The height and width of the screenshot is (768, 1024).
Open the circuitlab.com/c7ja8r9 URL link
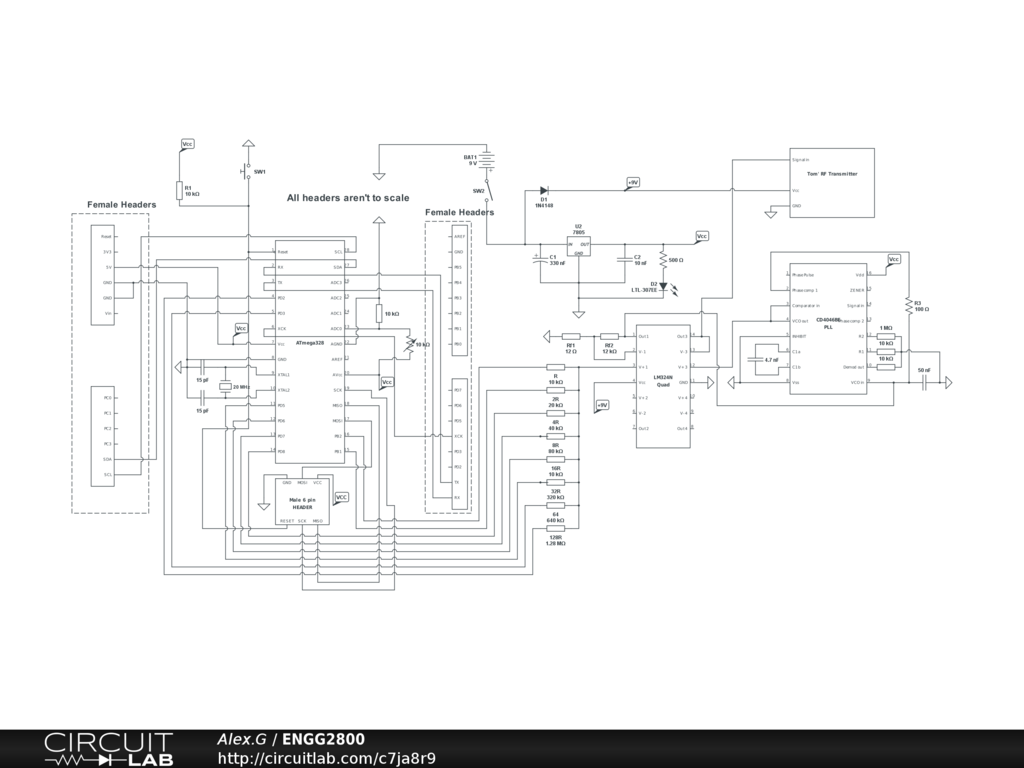326,758
